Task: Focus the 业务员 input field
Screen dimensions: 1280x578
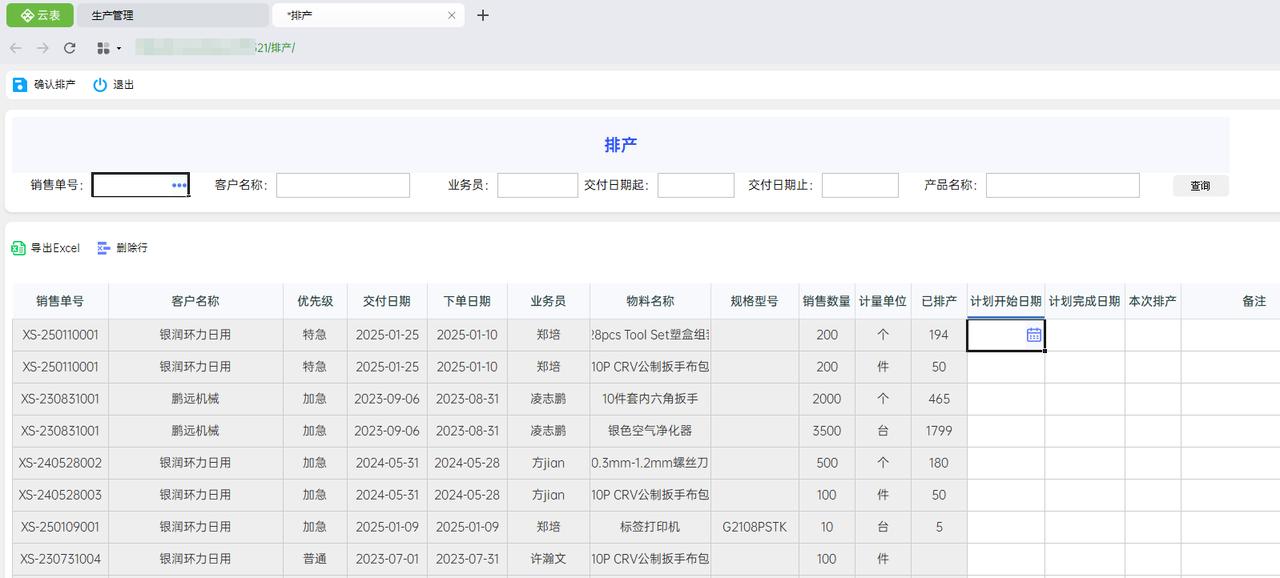Action: (537, 185)
